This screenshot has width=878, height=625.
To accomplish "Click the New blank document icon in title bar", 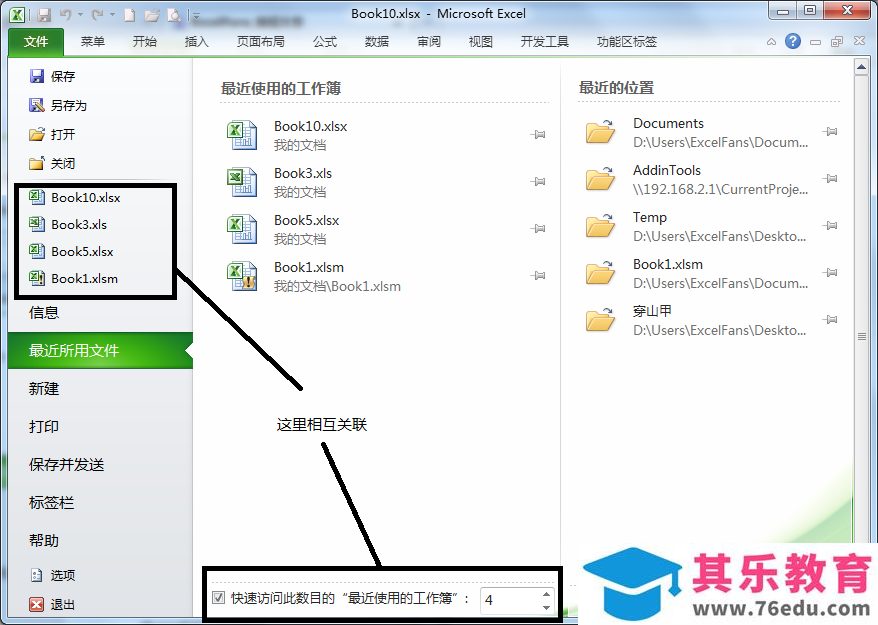I will coord(129,15).
